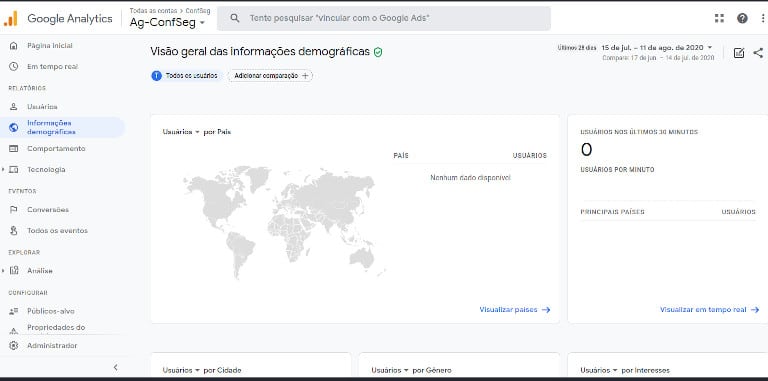Image resolution: width=768 pixels, height=381 pixels.
Task: Click the Propriedades do sidebar item
Action: pyautogui.click(x=56, y=328)
